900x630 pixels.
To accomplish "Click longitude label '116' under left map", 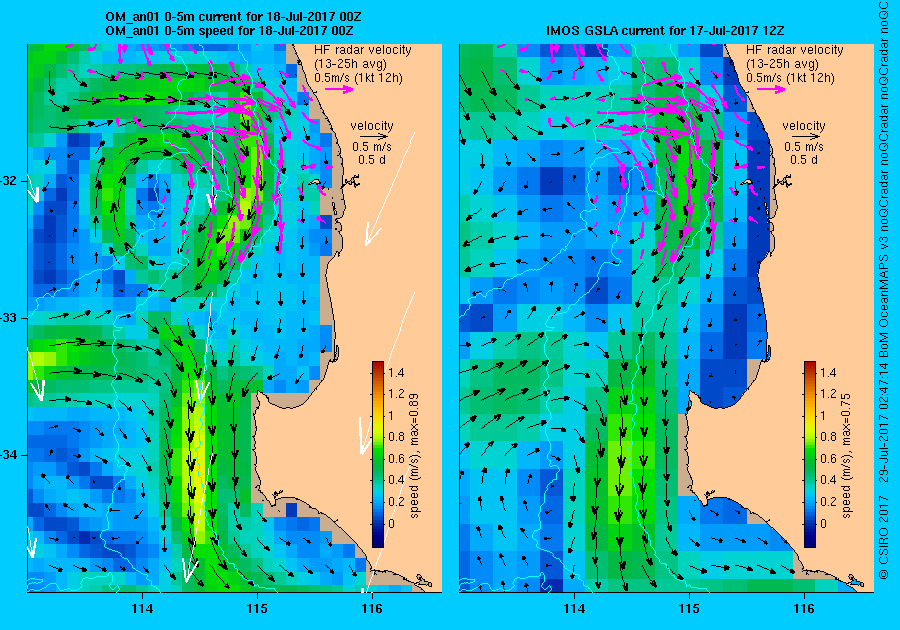I will pos(372,609).
